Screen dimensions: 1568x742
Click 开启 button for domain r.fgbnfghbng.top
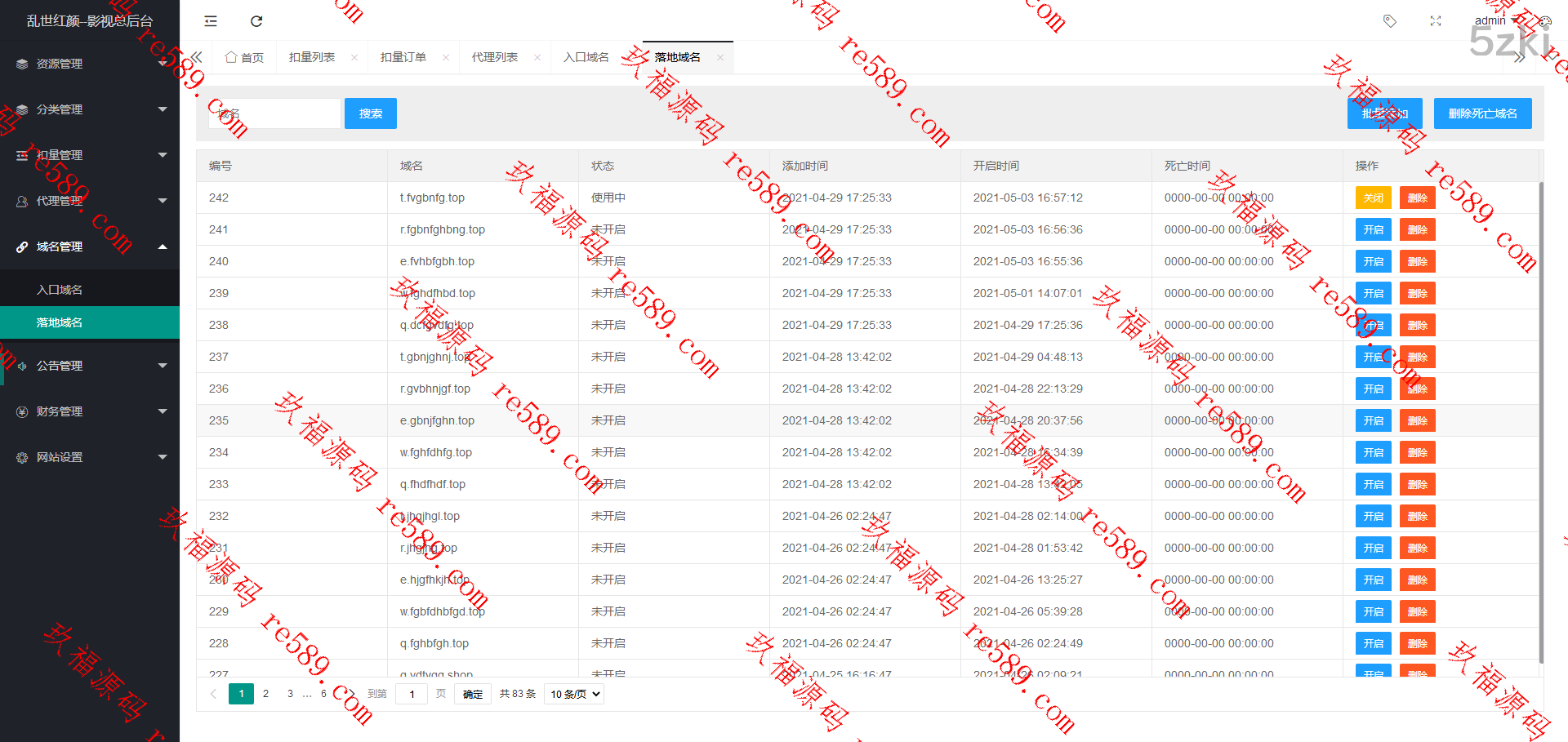[1373, 229]
